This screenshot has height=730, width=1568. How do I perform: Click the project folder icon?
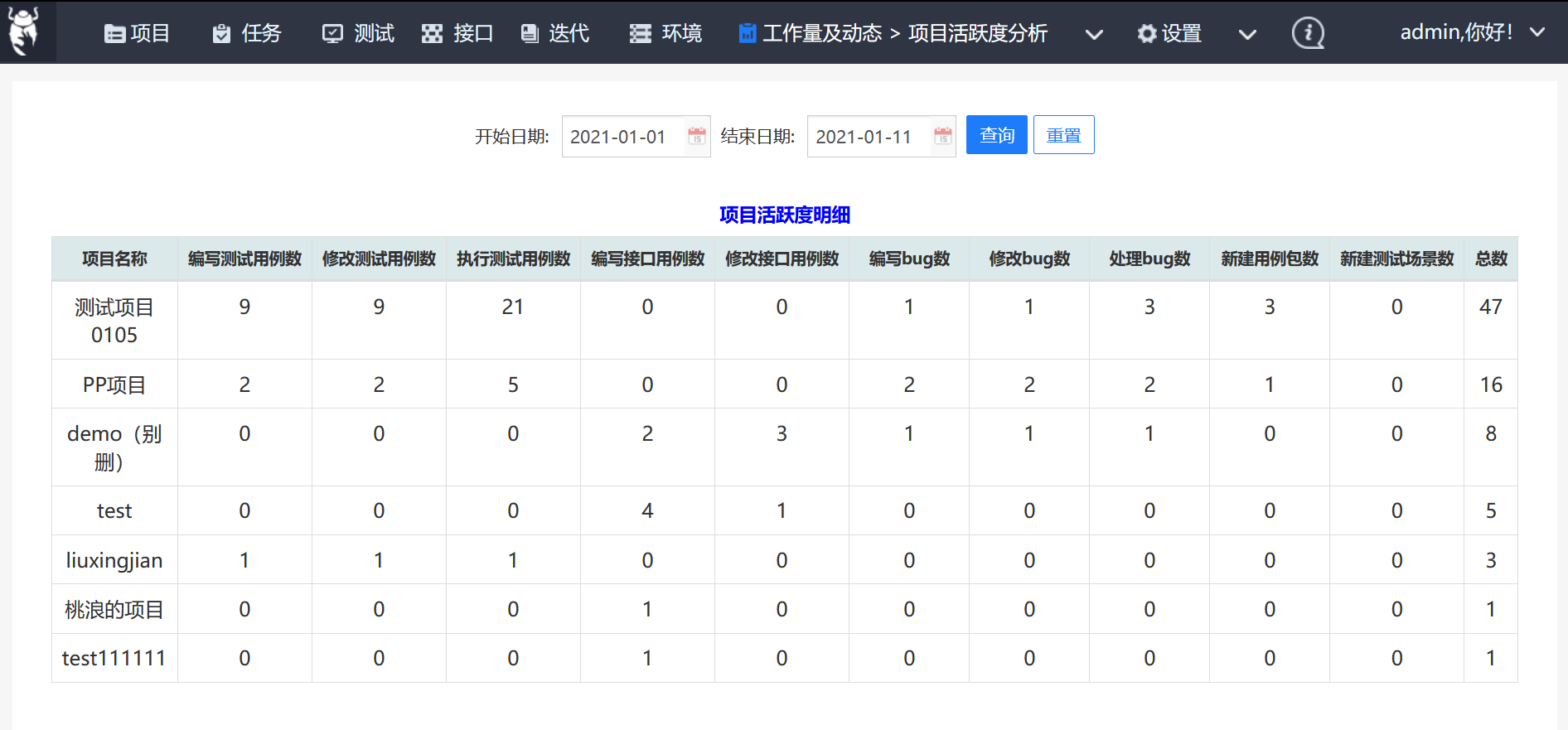coord(114,33)
